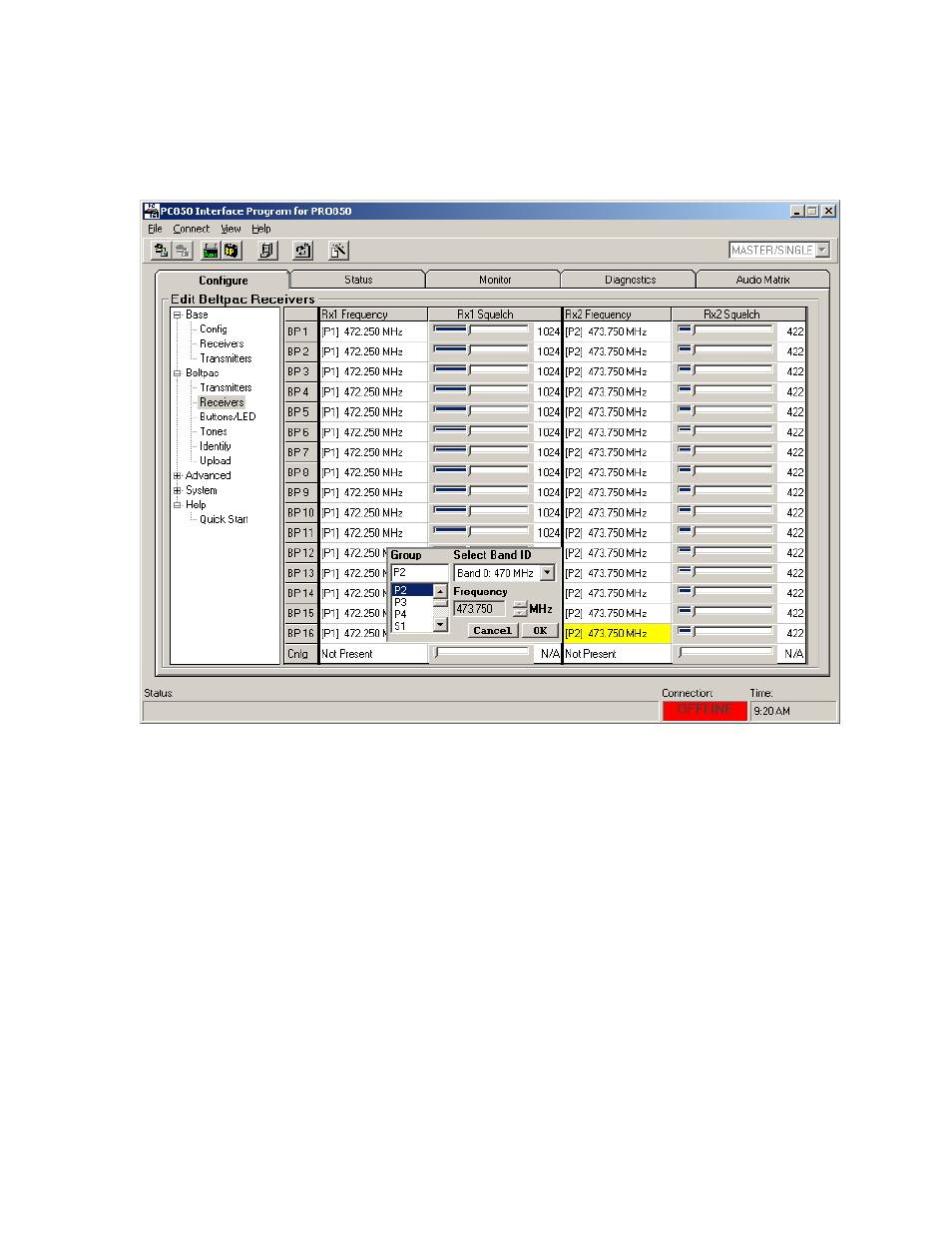Select Transmitters under Beltpac in tree

[x=226, y=387]
